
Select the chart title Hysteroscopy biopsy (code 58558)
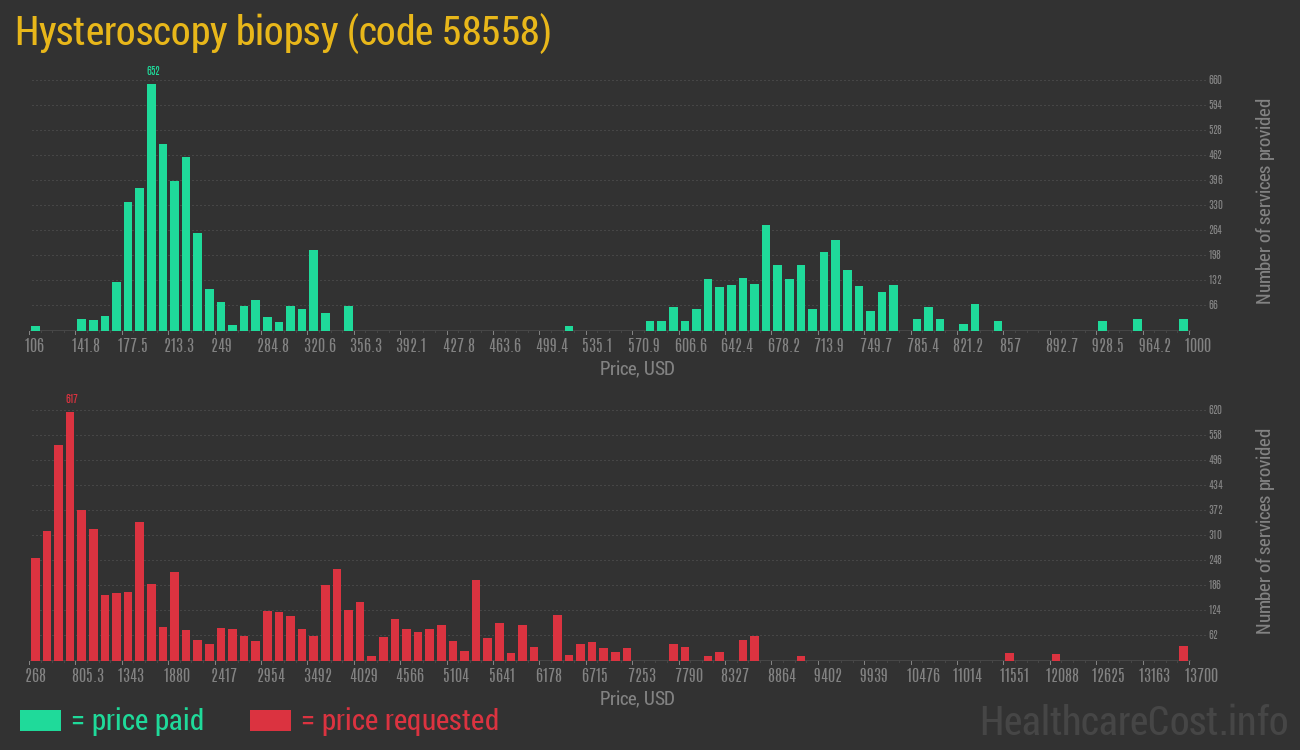pos(283,32)
